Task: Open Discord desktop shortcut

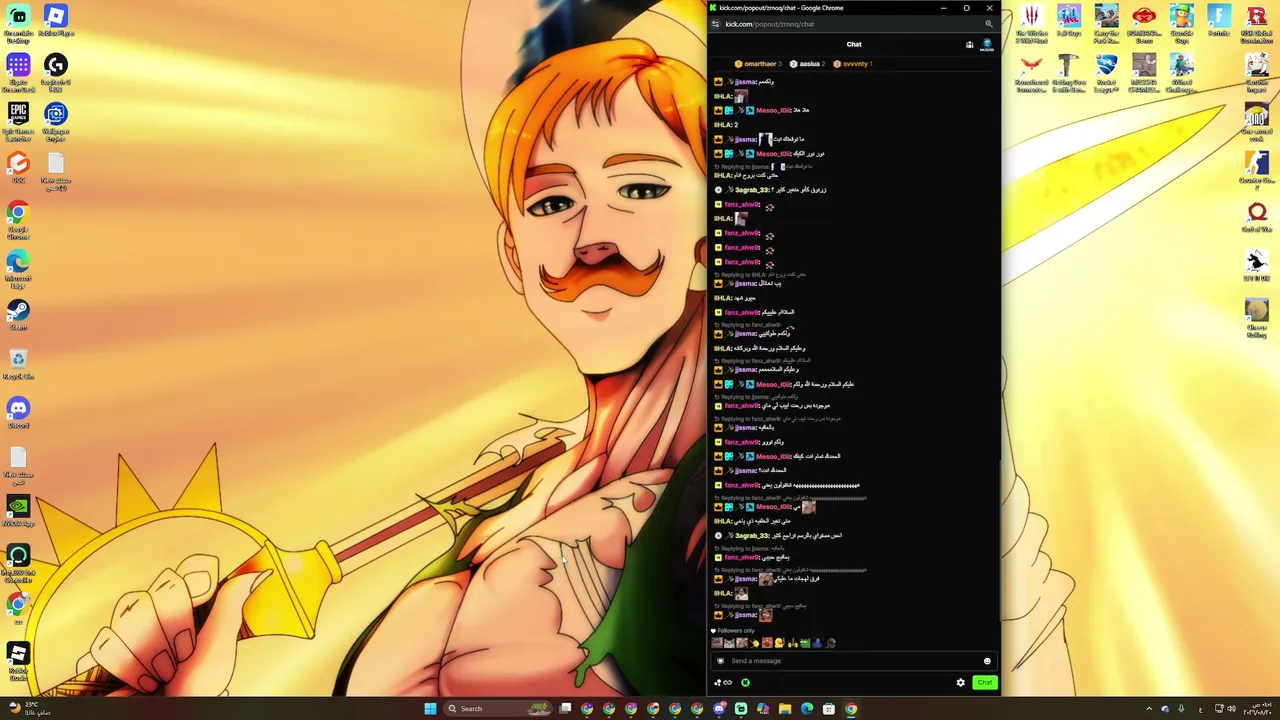Action: [18, 413]
